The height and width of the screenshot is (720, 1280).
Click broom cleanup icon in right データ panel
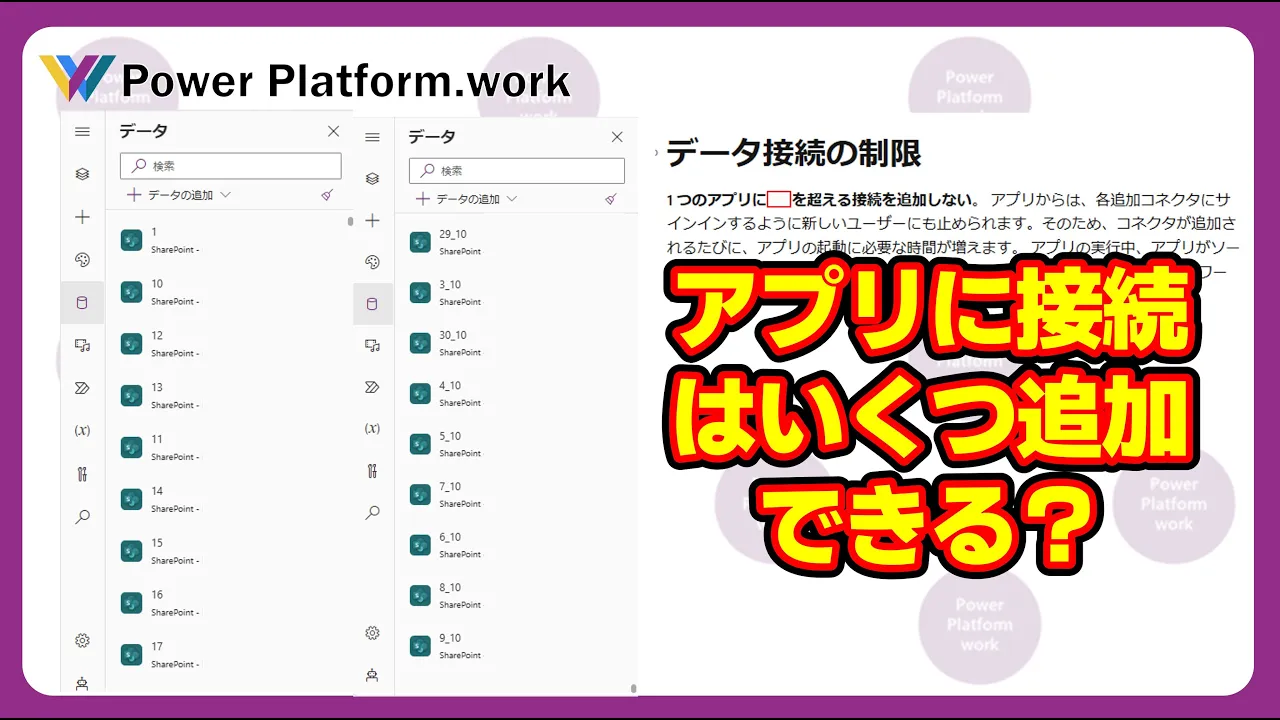coord(611,199)
